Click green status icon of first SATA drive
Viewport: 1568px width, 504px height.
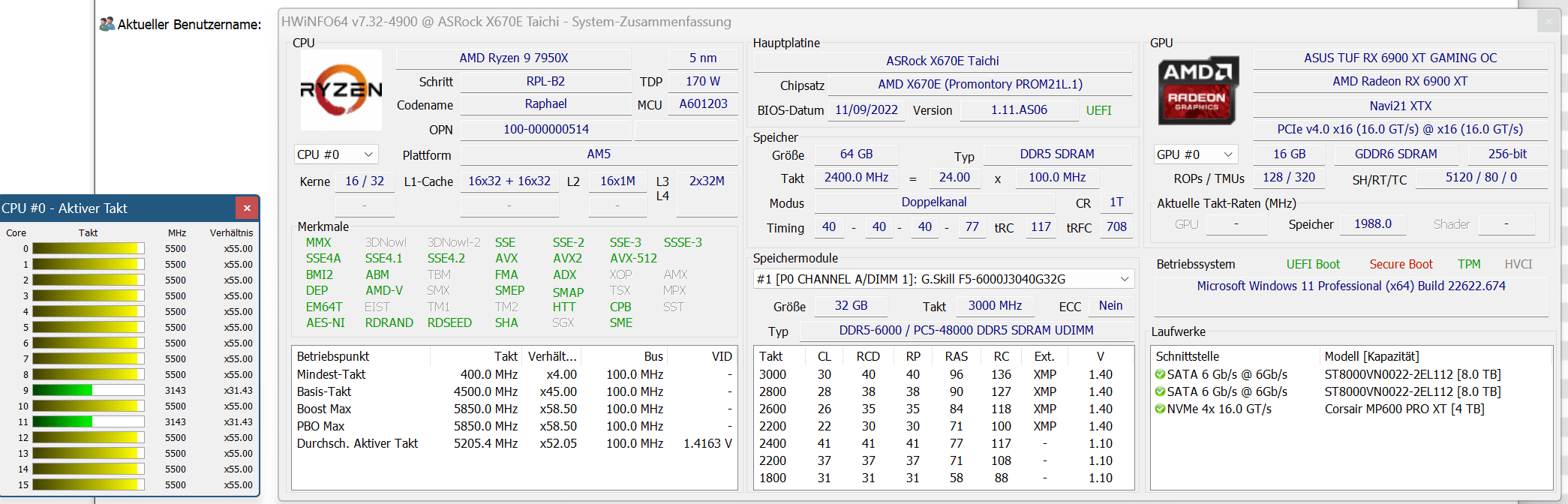[x=1160, y=374]
